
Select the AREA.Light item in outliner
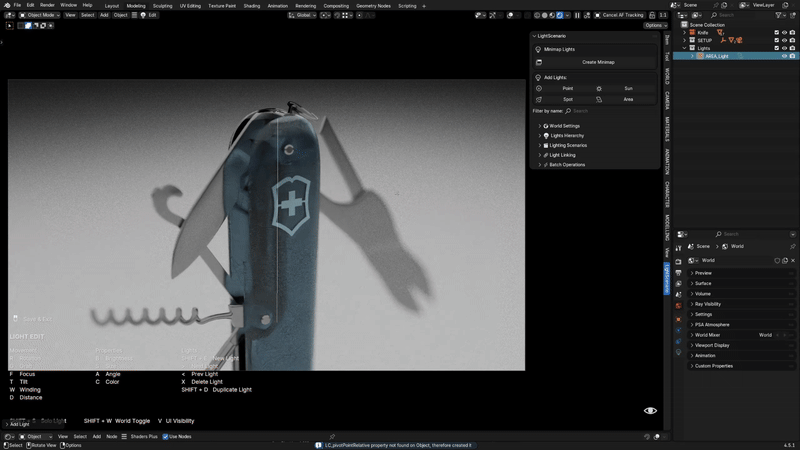coord(716,56)
